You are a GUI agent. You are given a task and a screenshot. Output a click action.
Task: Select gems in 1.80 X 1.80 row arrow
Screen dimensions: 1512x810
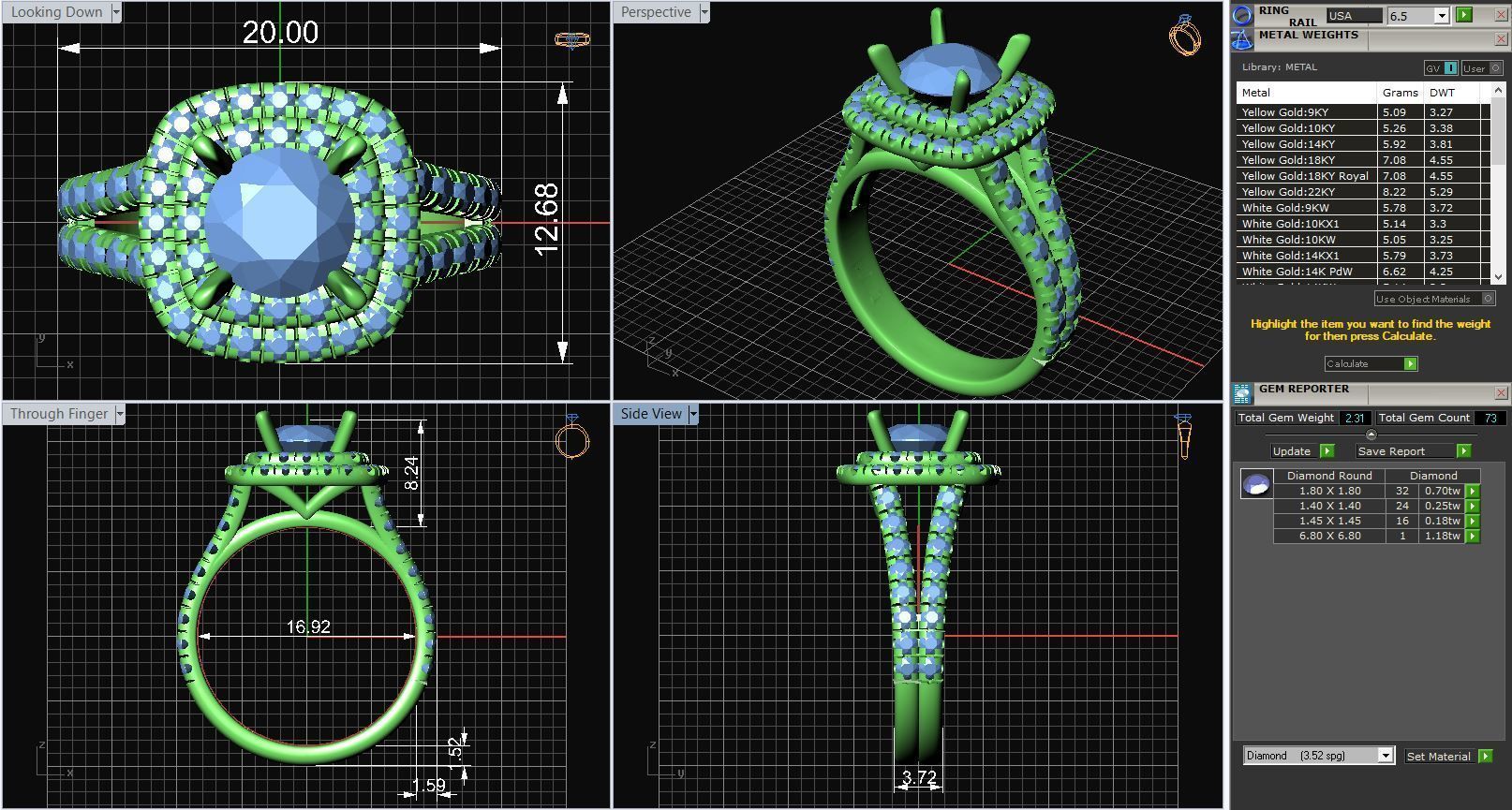(x=1473, y=491)
